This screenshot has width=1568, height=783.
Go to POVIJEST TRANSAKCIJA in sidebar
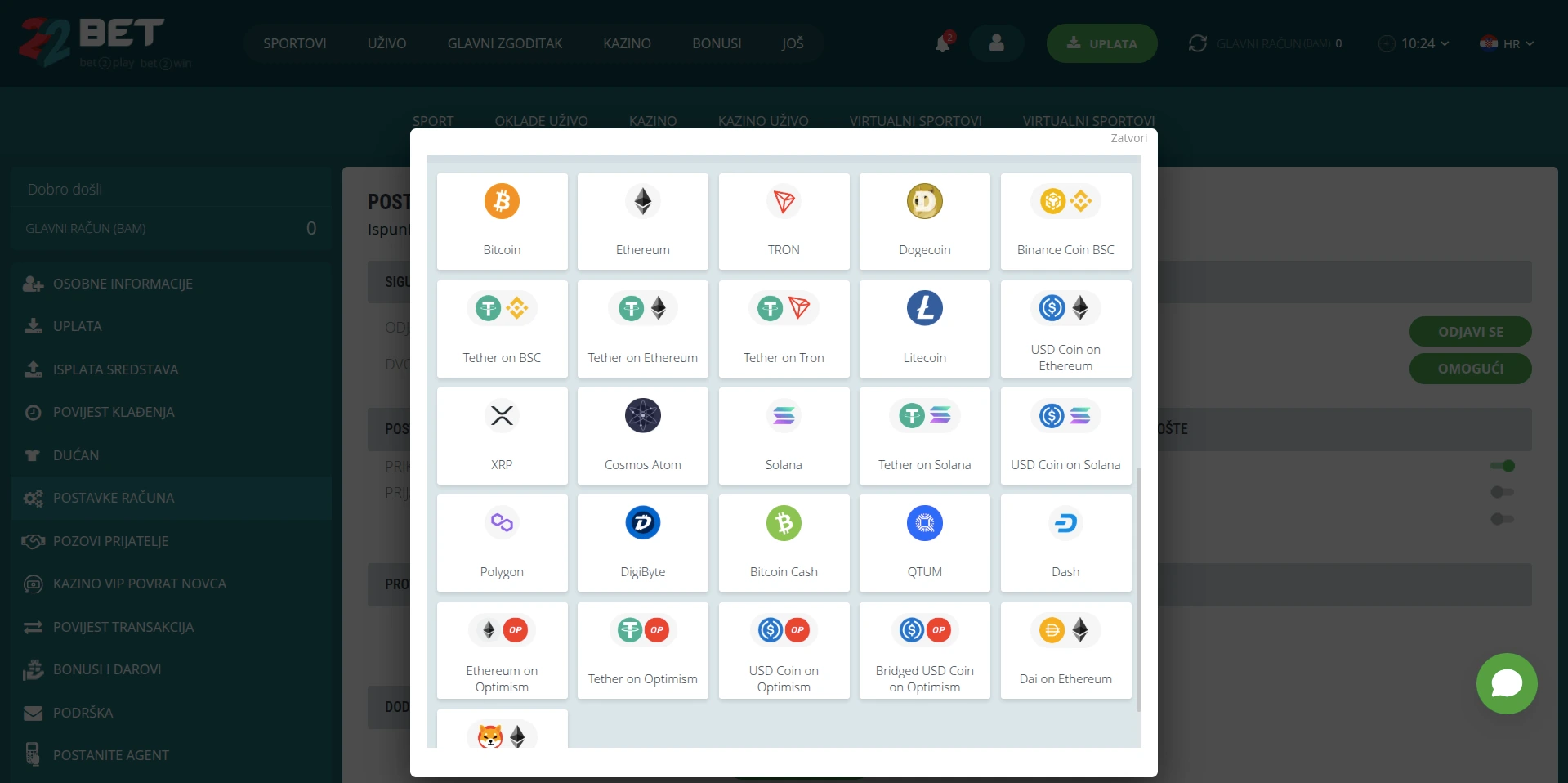click(x=123, y=627)
